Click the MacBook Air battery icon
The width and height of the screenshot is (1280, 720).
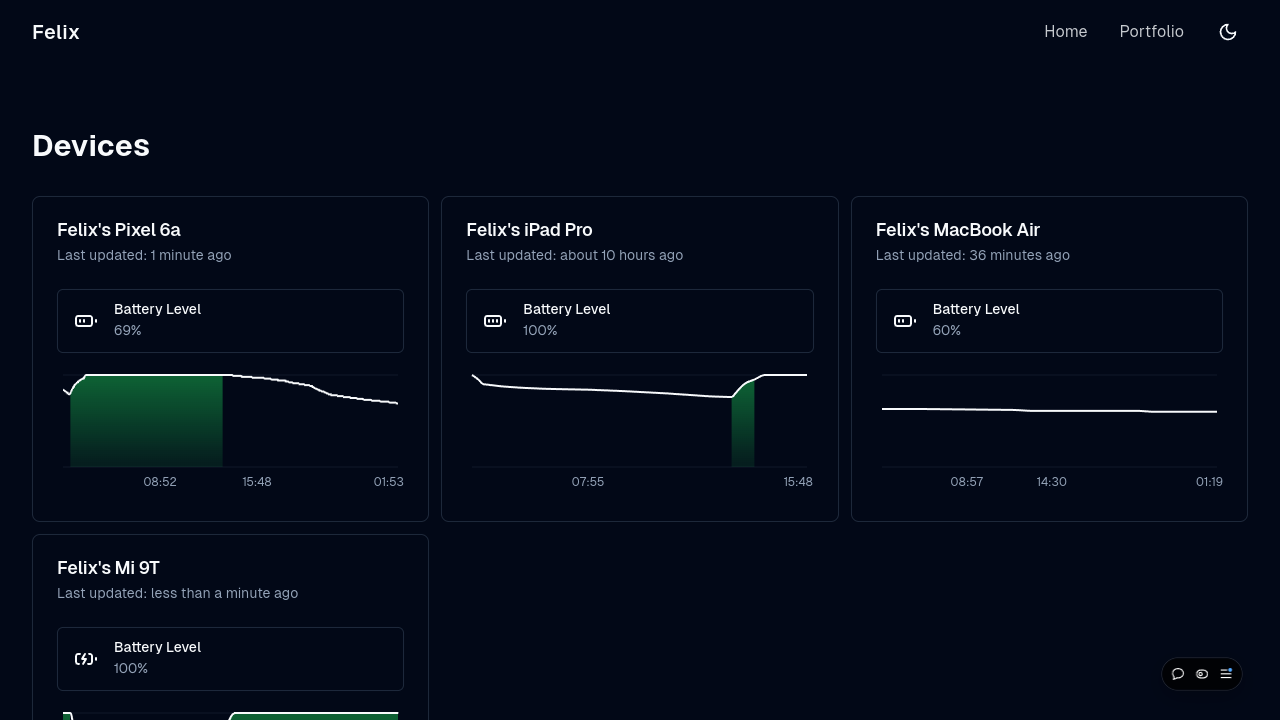[905, 321]
